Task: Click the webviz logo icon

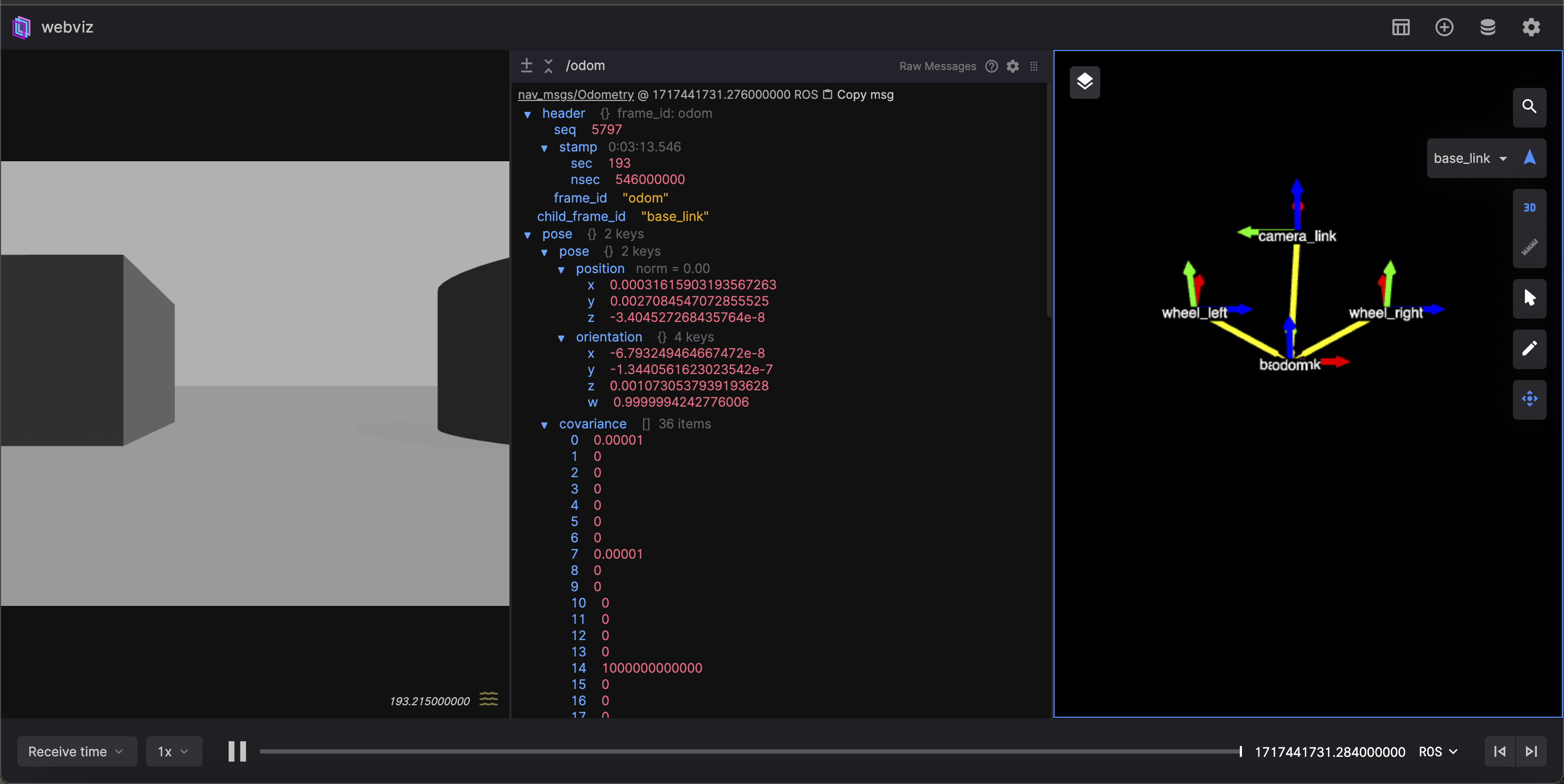Action: click(21, 27)
